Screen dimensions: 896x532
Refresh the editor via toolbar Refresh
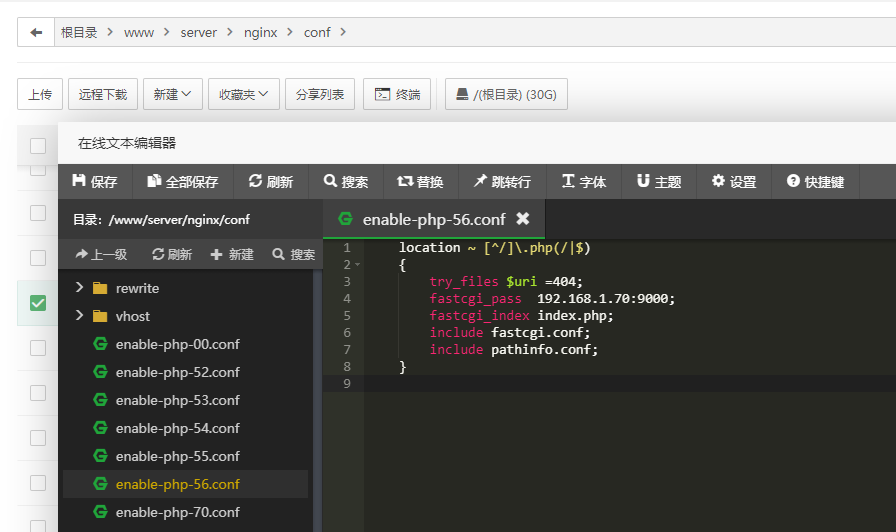pos(271,182)
